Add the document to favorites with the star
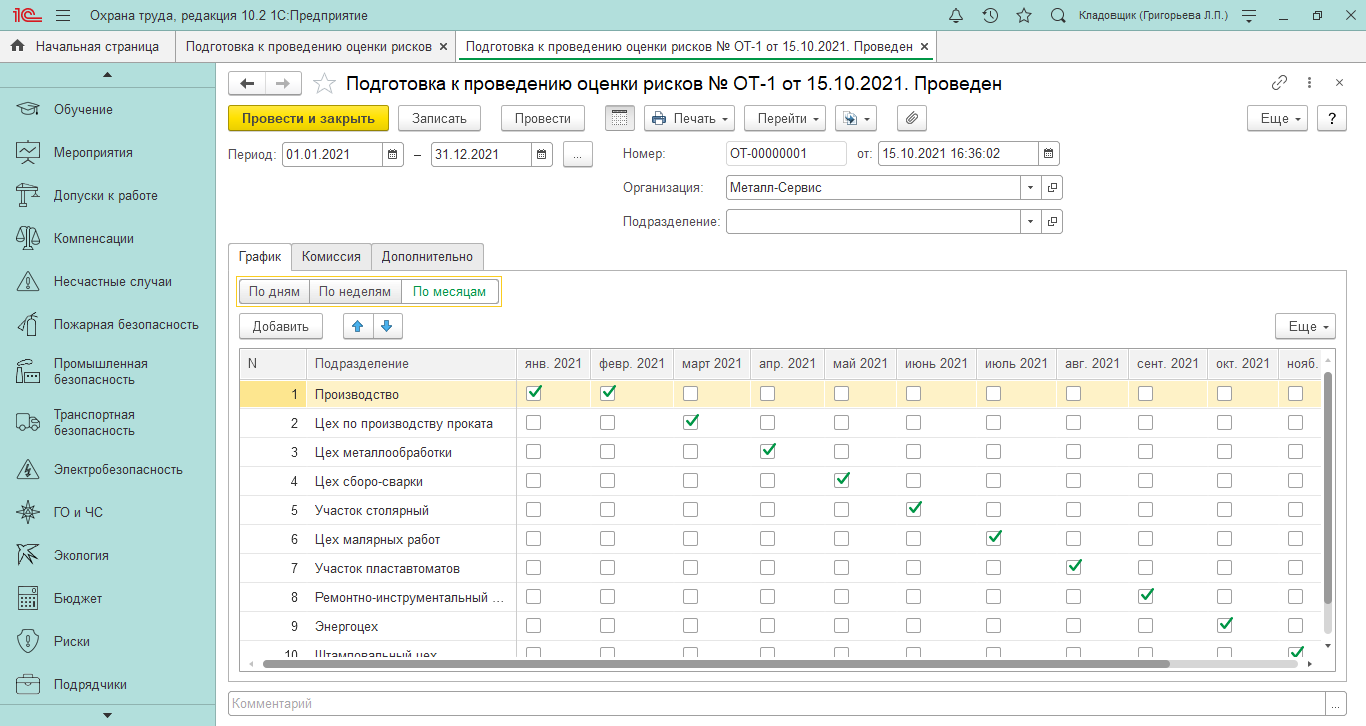Viewport: 1366px width, 726px height. [324, 84]
